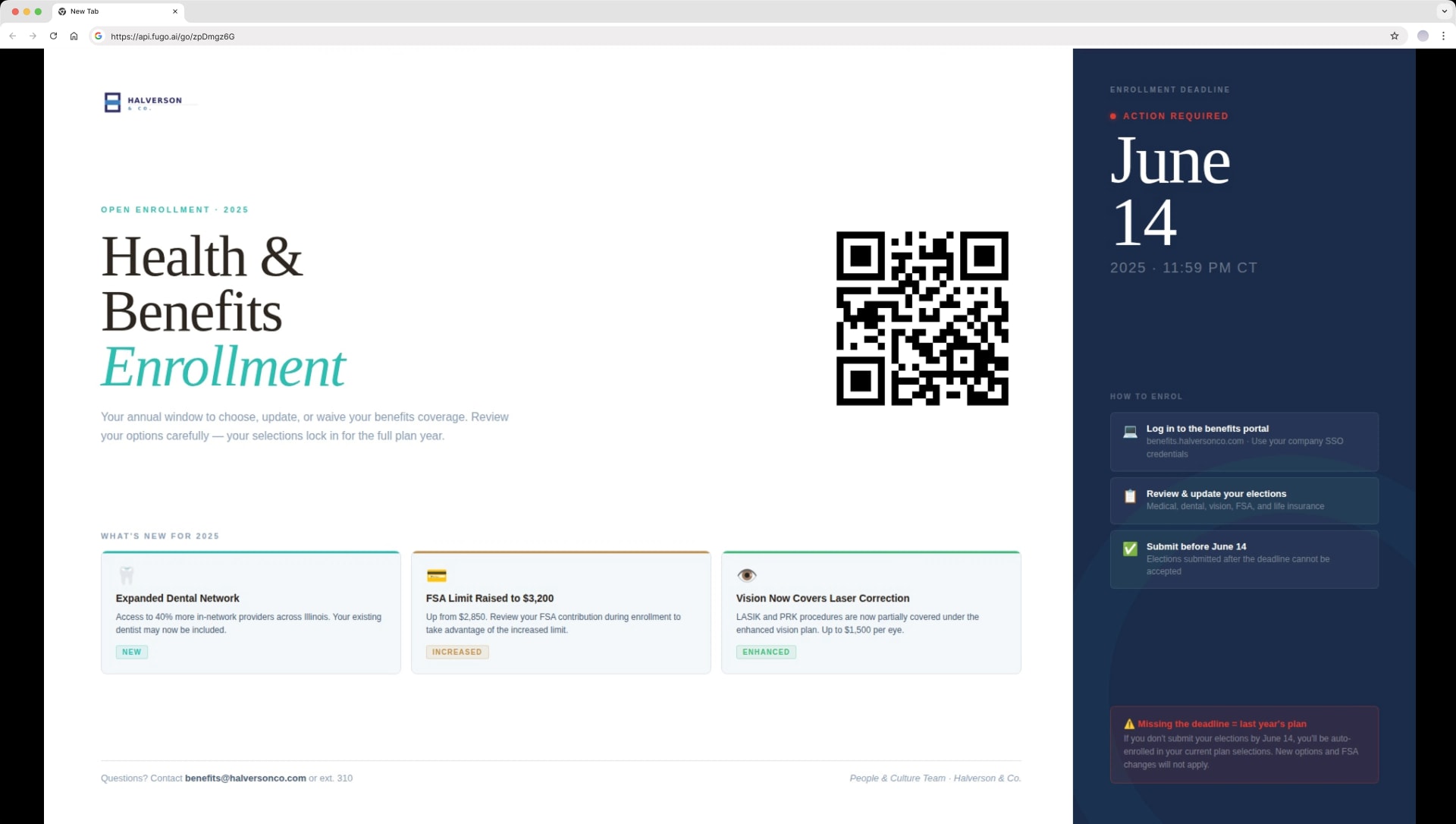The image size is (1456, 824).
Task: Select 'Review & update your elections' step
Action: coord(1244,501)
